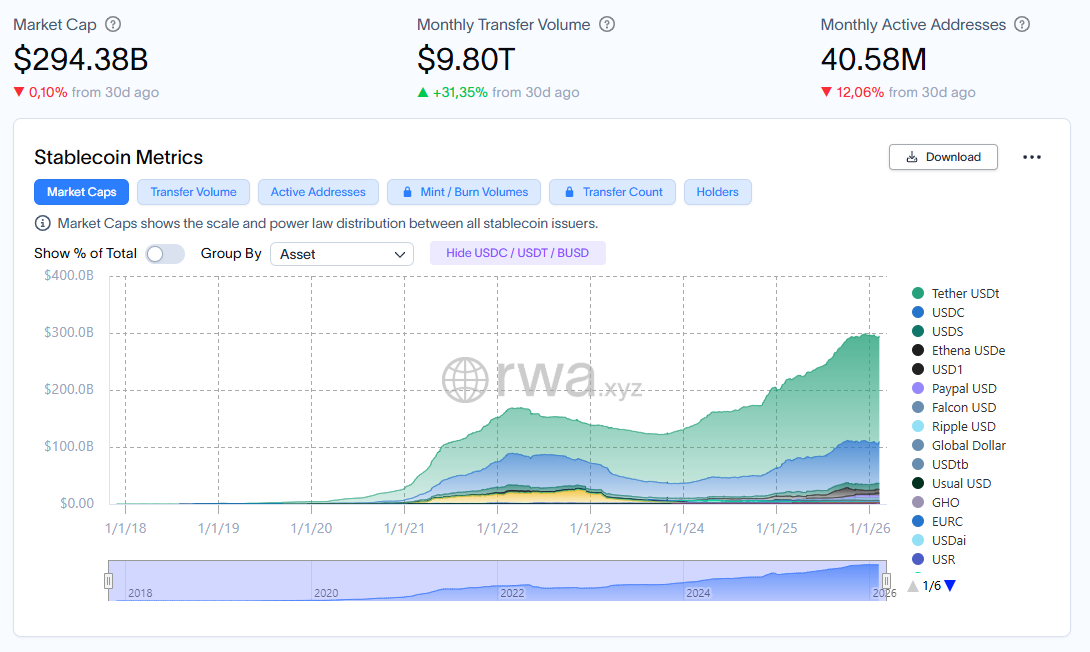Image resolution: width=1090 pixels, height=652 pixels.
Task: Click the 0,10% decrease text
Action: pos(48,92)
